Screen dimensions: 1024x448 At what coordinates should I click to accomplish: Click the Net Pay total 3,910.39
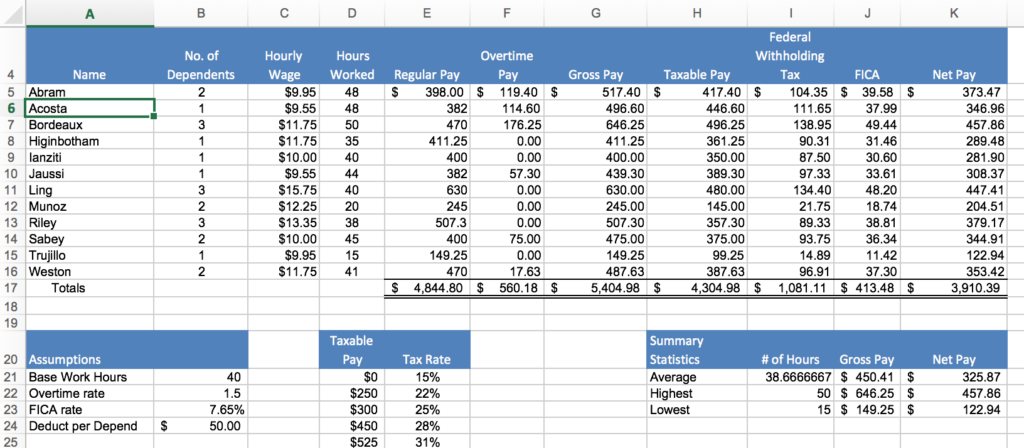tap(955, 288)
